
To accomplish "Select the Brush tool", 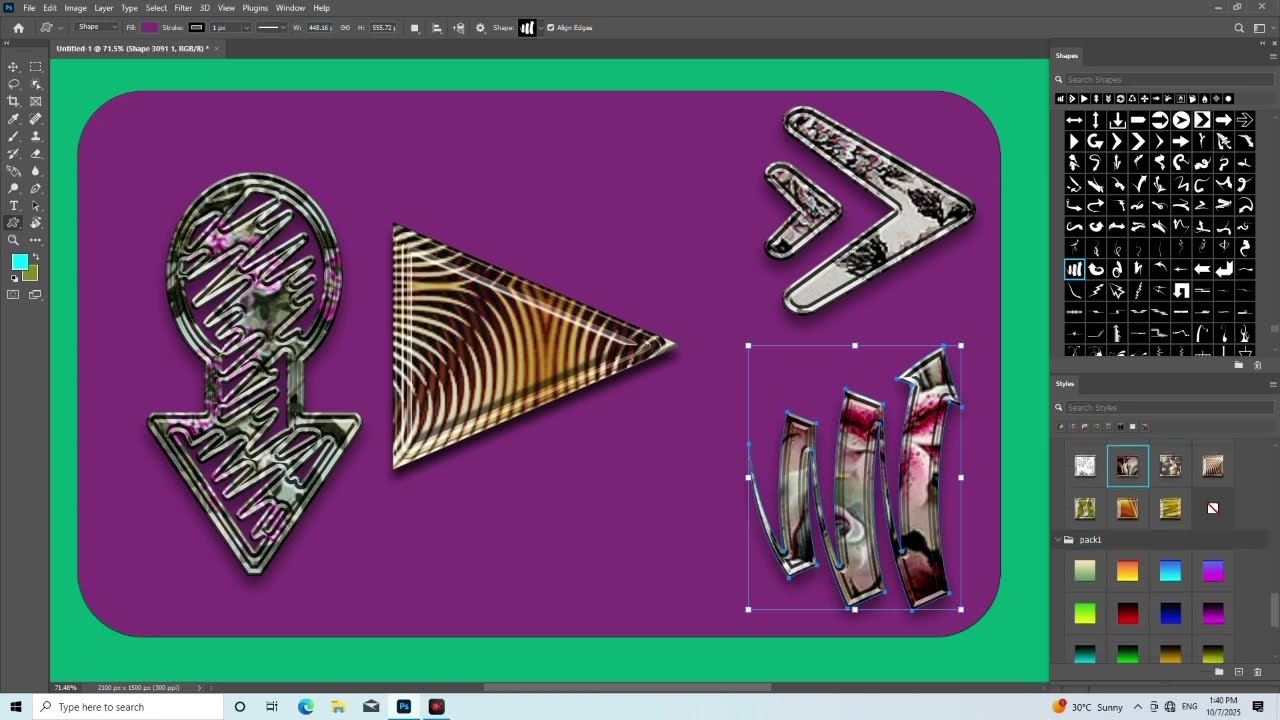I will click(x=14, y=136).
